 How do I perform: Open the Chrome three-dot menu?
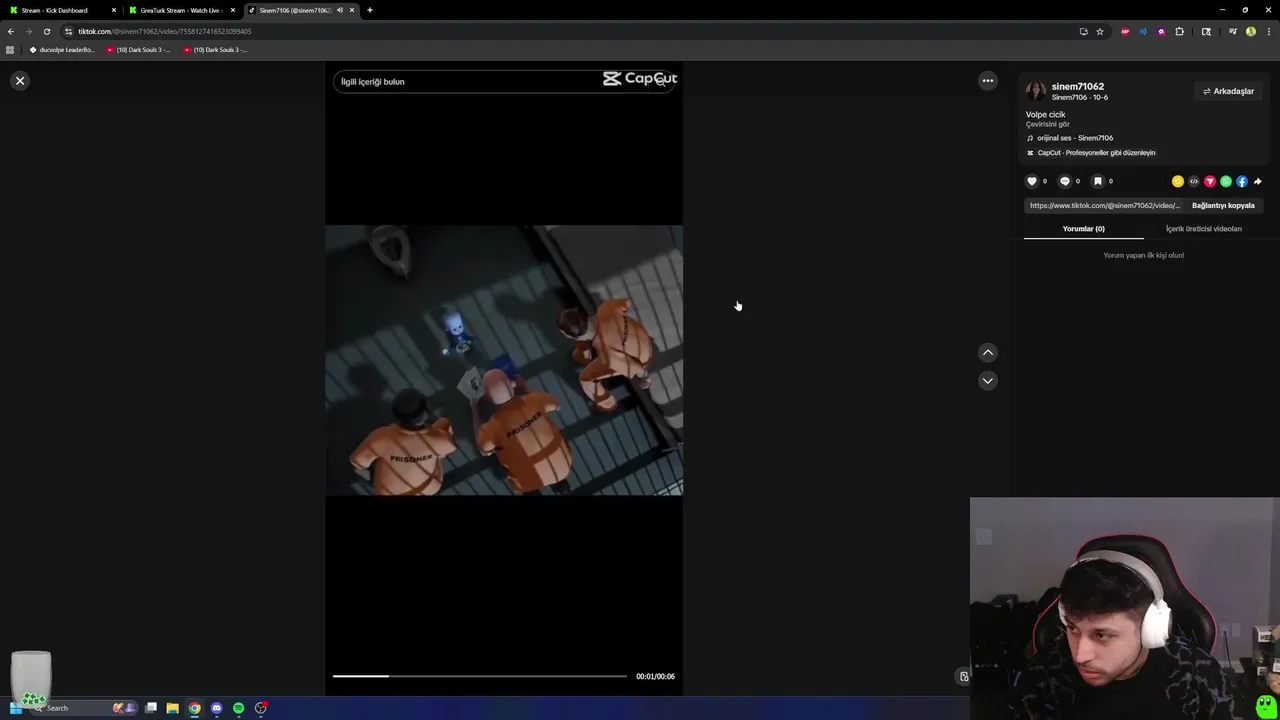1268,31
